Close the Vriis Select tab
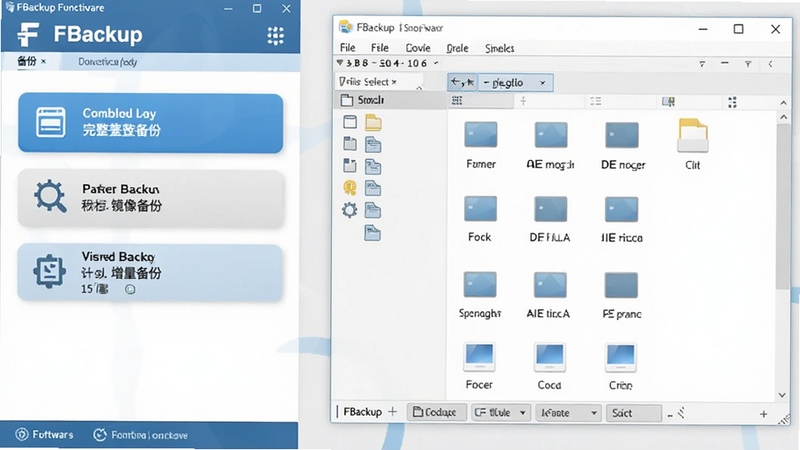 394,82
